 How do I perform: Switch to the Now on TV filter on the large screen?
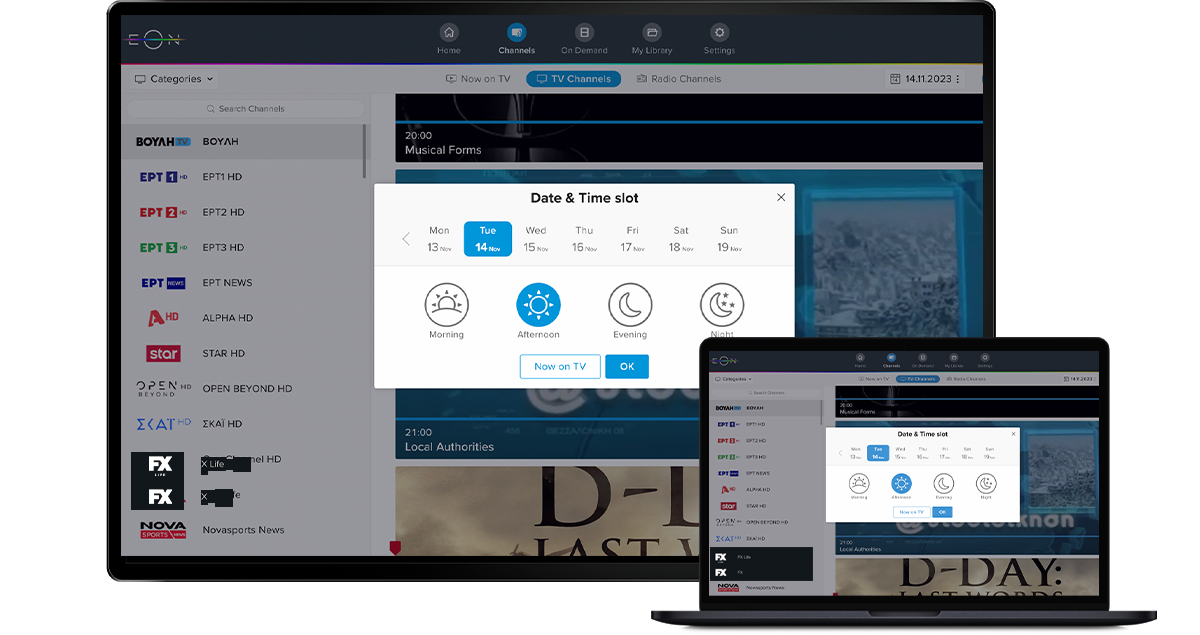click(478, 79)
